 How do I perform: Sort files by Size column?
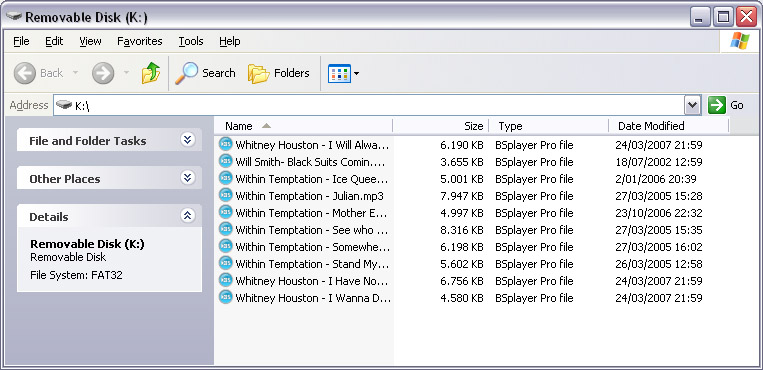(x=441, y=126)
